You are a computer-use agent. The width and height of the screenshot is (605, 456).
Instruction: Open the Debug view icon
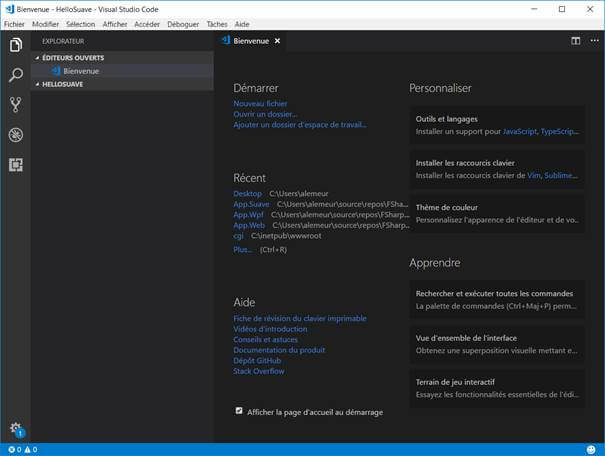[x=15, y=135]
